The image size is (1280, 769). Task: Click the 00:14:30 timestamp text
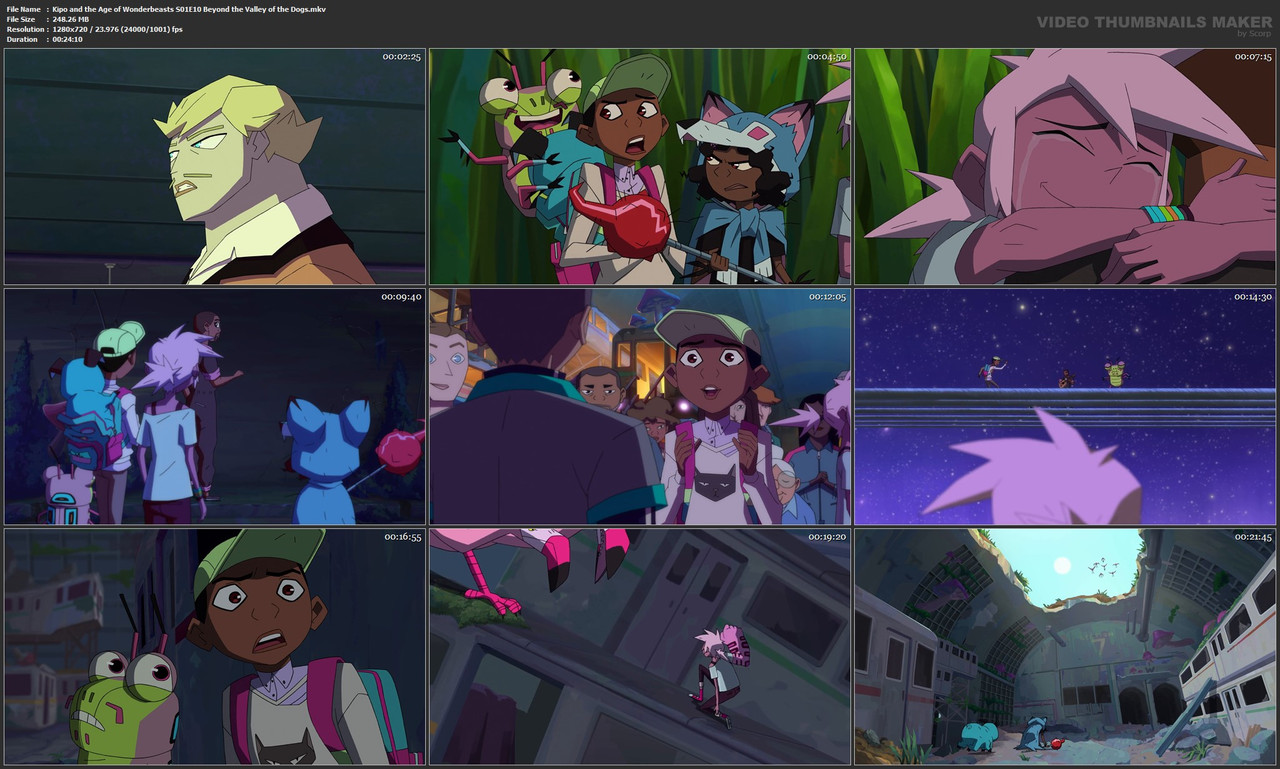coord(1252,297)
